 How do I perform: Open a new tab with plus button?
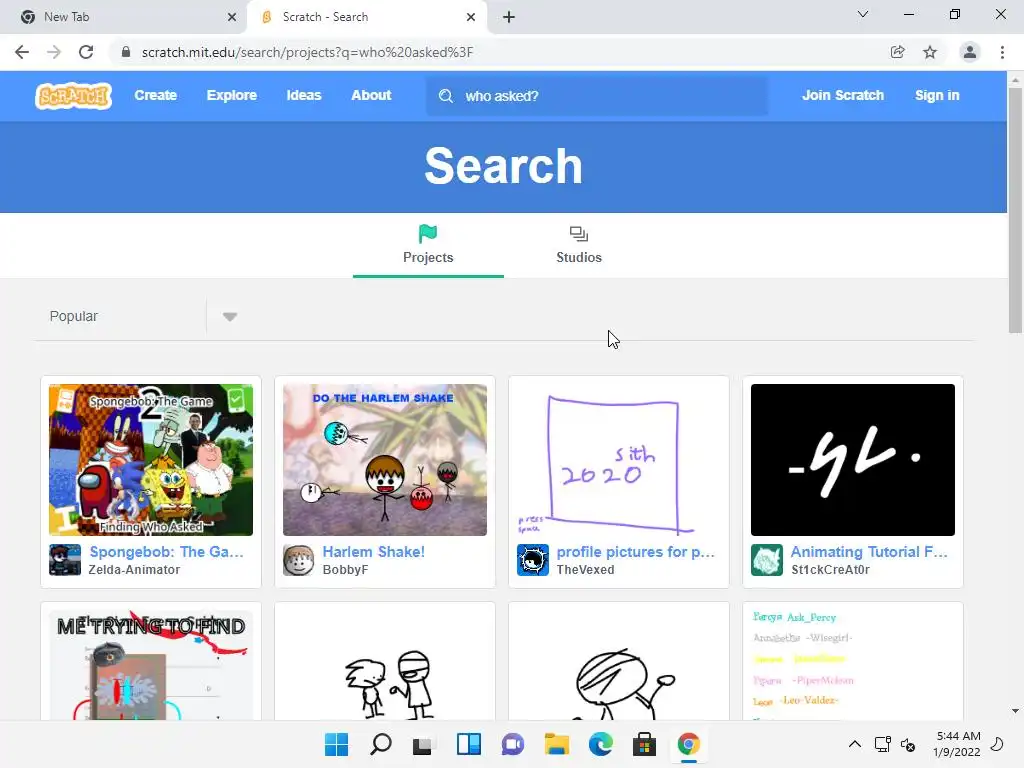tap(509, 17)
